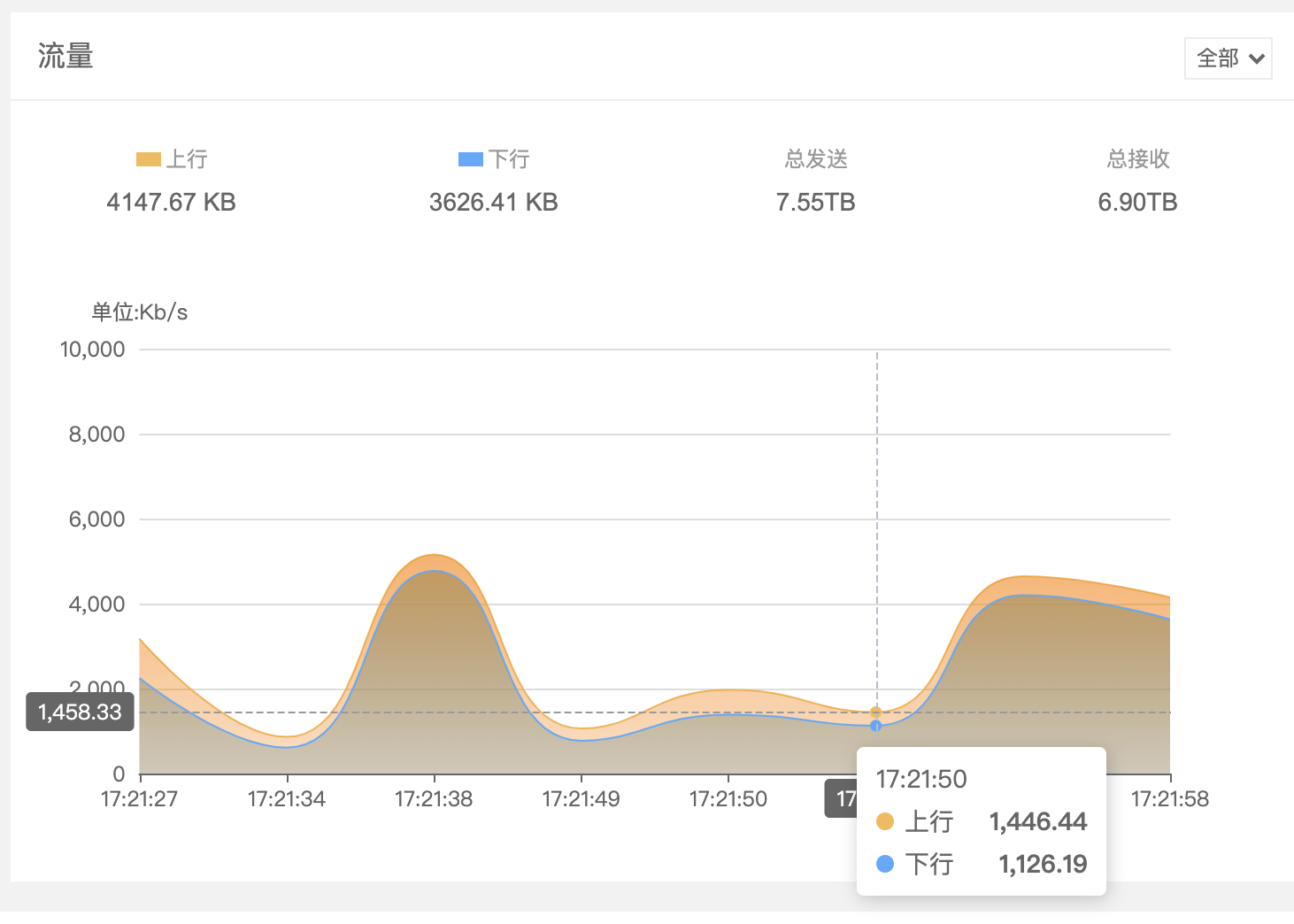The height and width of the screenshot is (924, 1294).
Task: Select the 17:21:58 x-axis tick label
Action: click(1169, 799)
